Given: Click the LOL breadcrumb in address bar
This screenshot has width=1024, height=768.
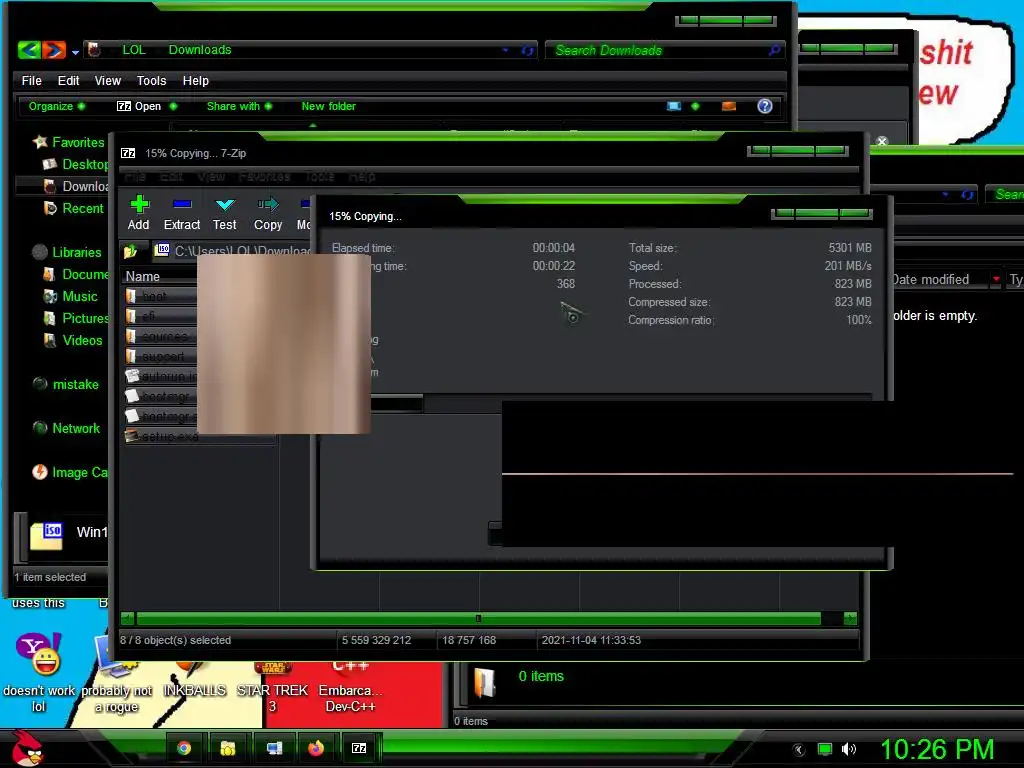Looking at the screenshot, I should pos(134,50).
